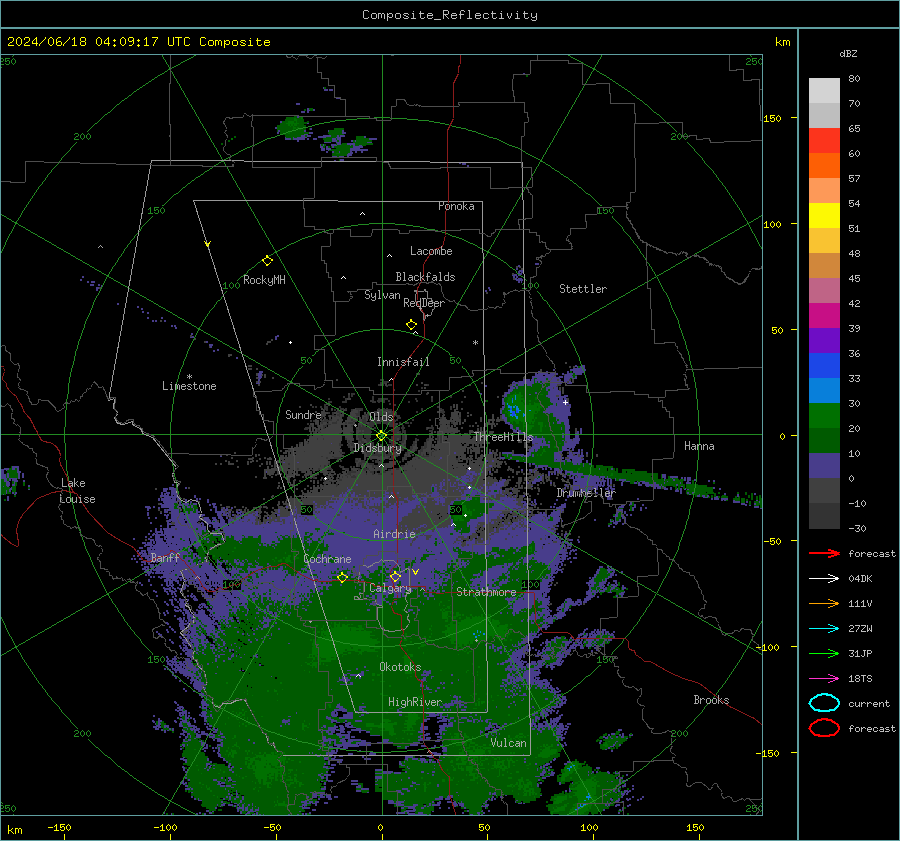The height and width of the screenshot is (841, 900).
Task: Click the yellow diamond marker near RedDeer
Action: 411,325
